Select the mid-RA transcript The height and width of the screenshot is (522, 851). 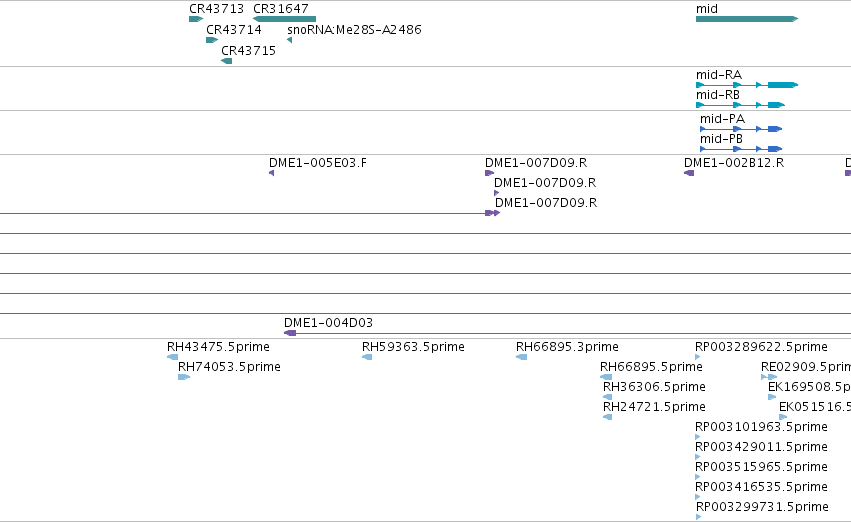747,85
